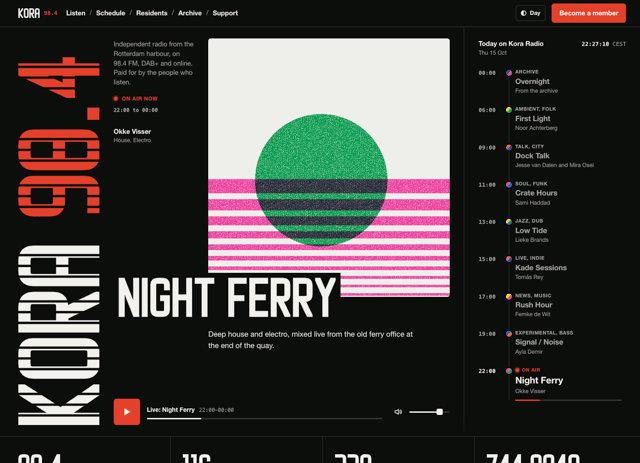The image size is (640, 463).
Task: Click the Crate Hours show color dot
Action: (x=509, y=185)
